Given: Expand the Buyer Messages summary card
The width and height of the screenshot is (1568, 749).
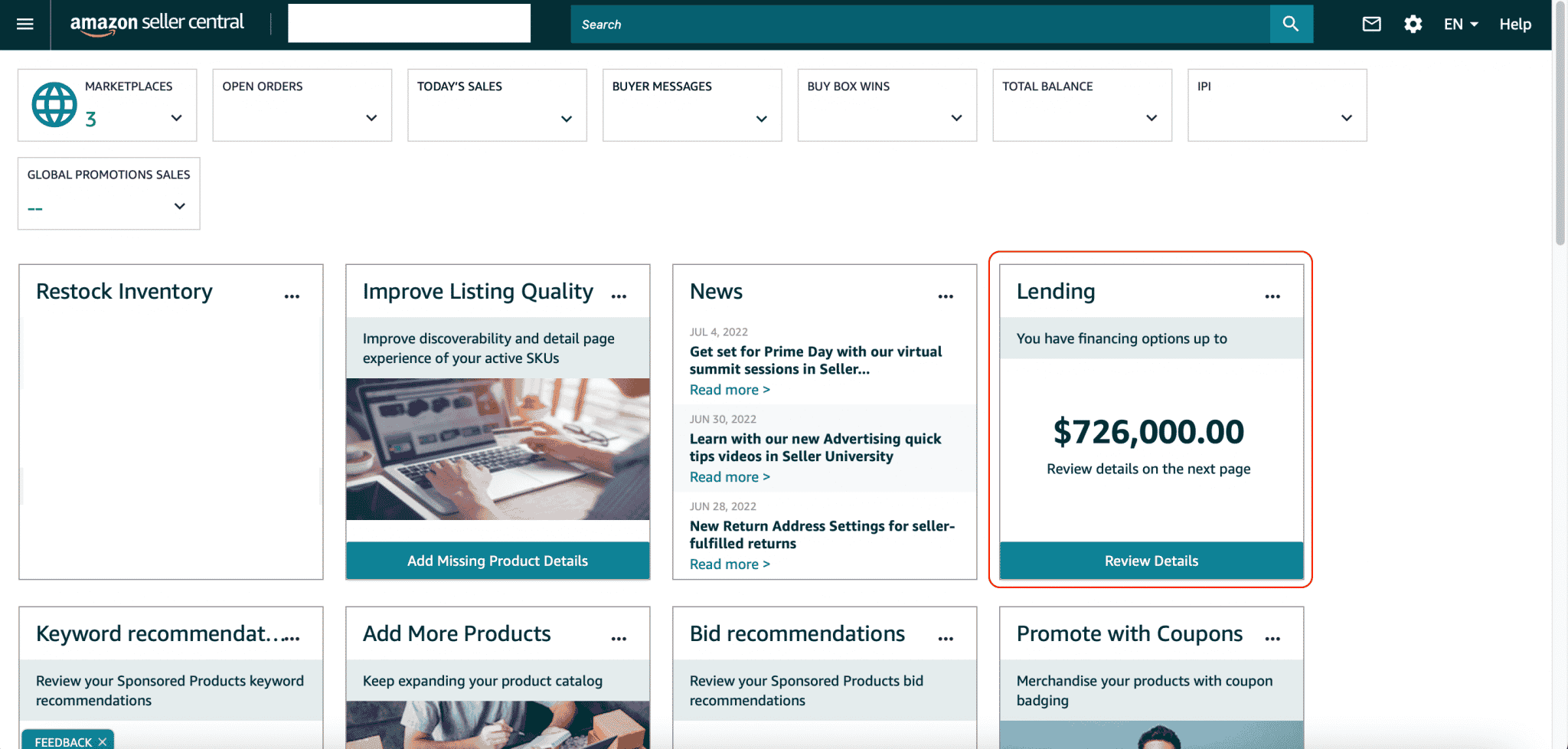Looking at the screenshot, I should (761, 118).
